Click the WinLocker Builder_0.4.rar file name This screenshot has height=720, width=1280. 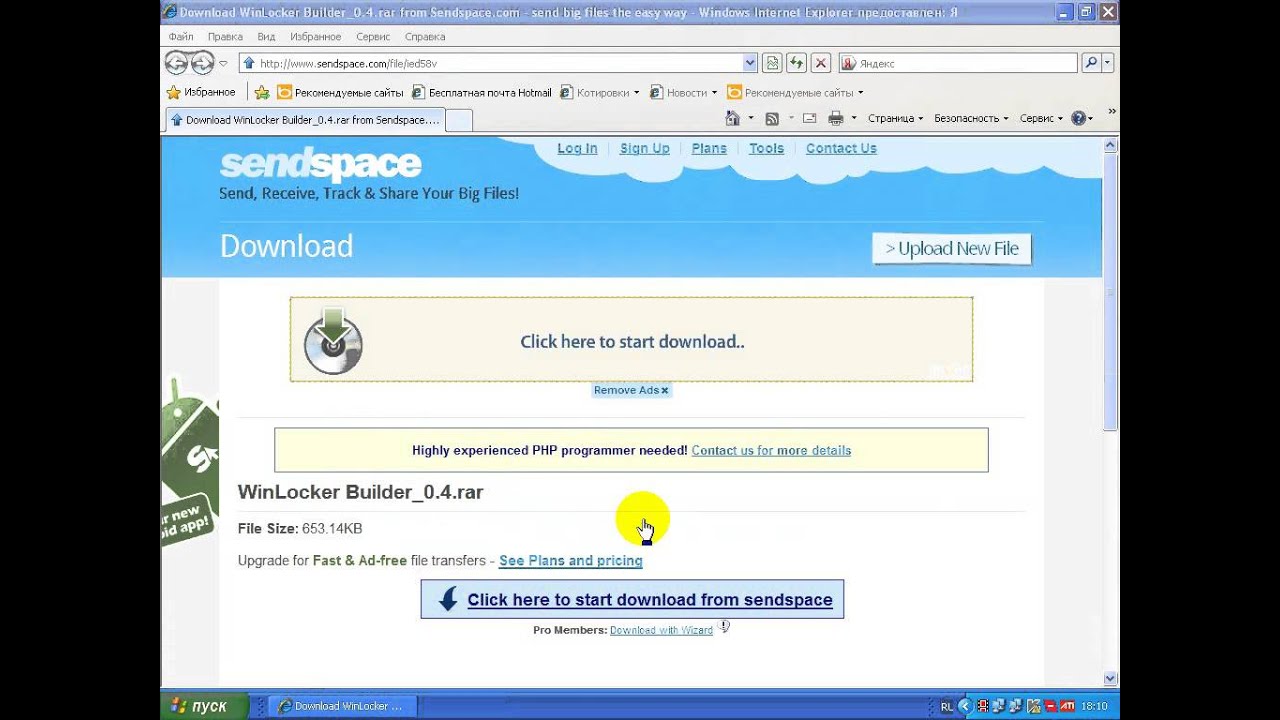coord(360,492)
